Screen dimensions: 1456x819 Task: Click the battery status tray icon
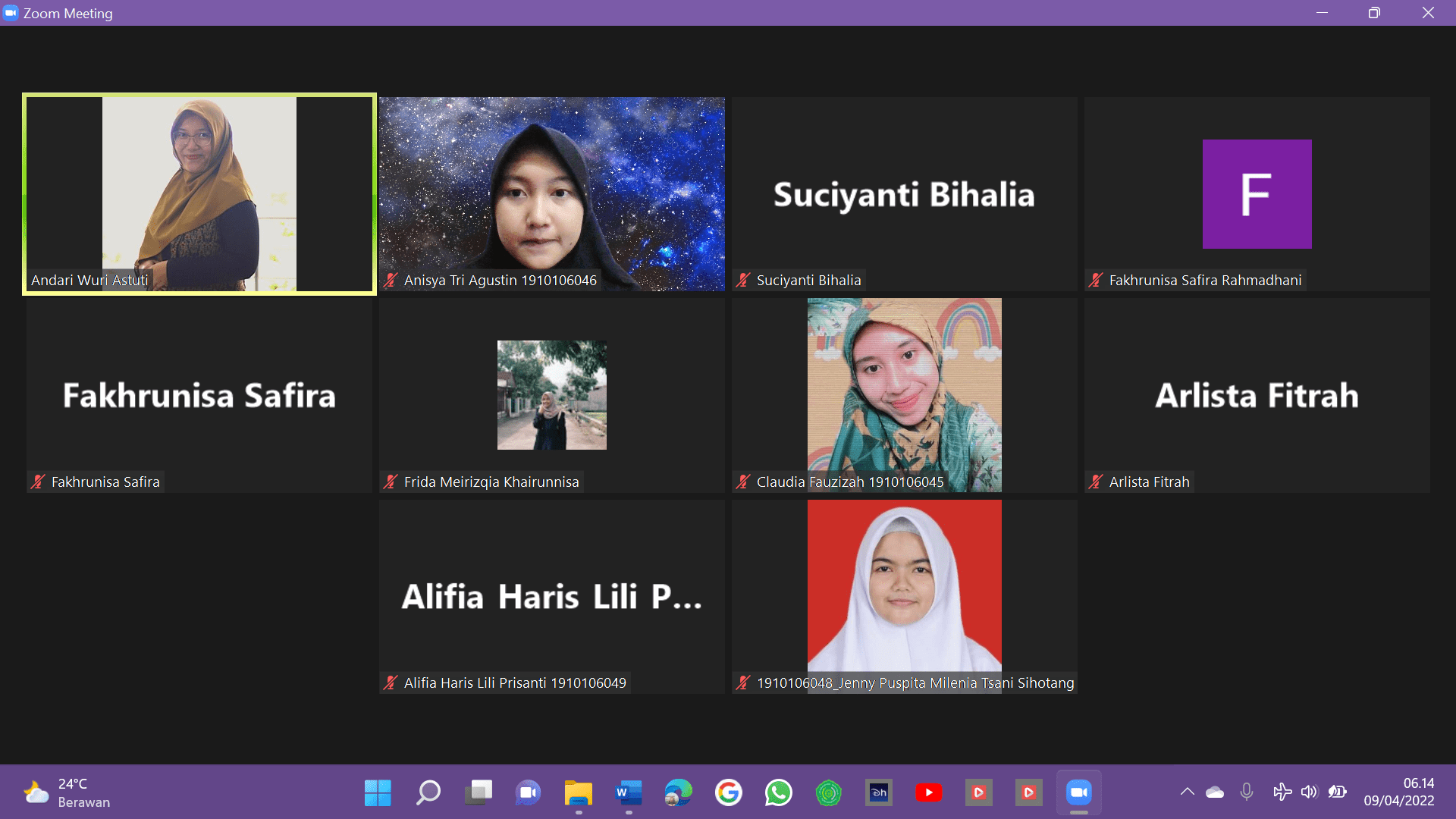(x=1338, y=792)
